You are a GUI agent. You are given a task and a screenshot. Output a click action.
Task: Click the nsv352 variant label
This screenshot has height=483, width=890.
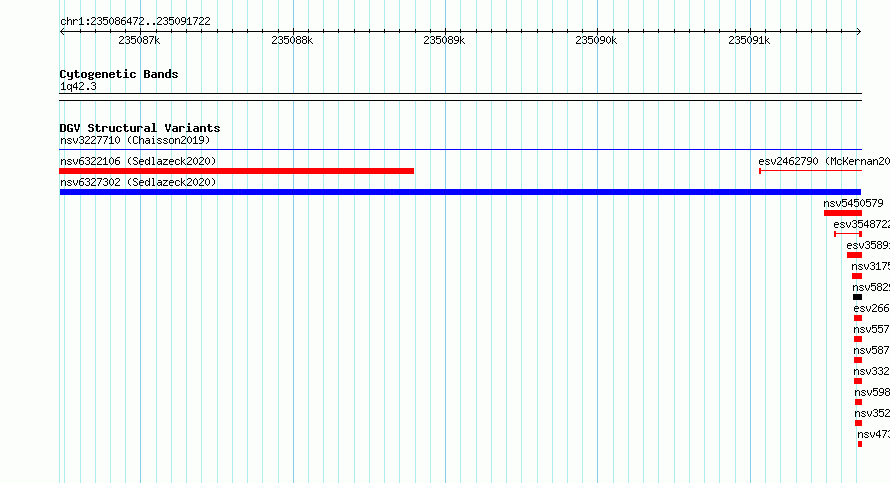tap(872, 413)
